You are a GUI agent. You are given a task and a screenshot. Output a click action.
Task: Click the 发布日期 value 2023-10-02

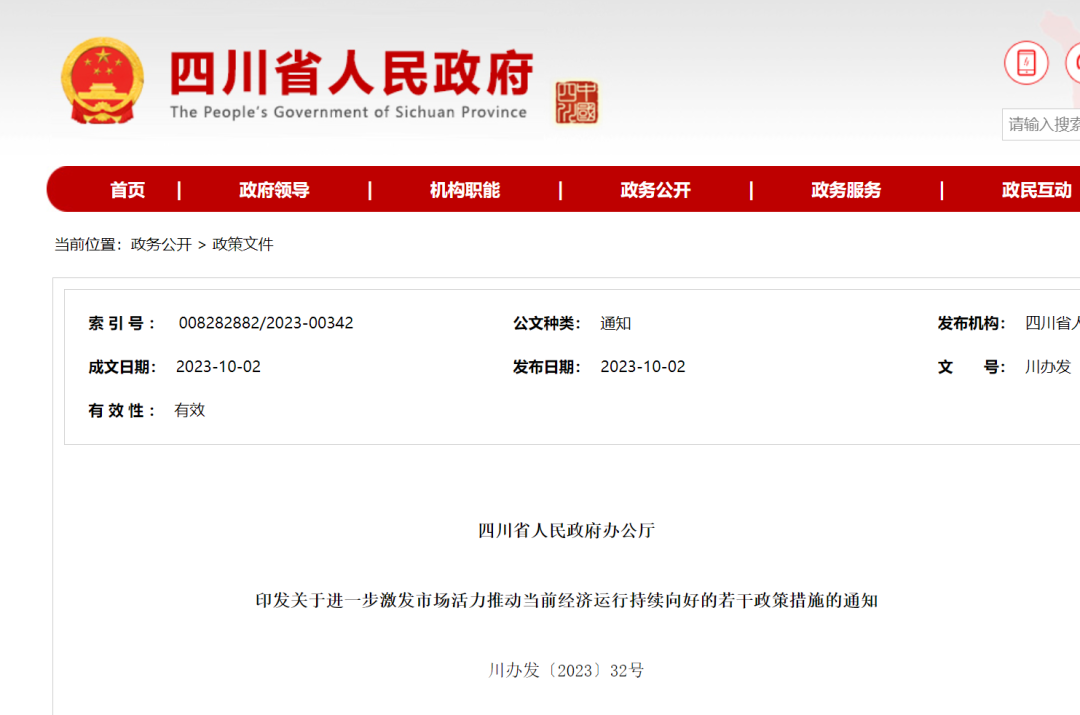[x=643, y=367]
